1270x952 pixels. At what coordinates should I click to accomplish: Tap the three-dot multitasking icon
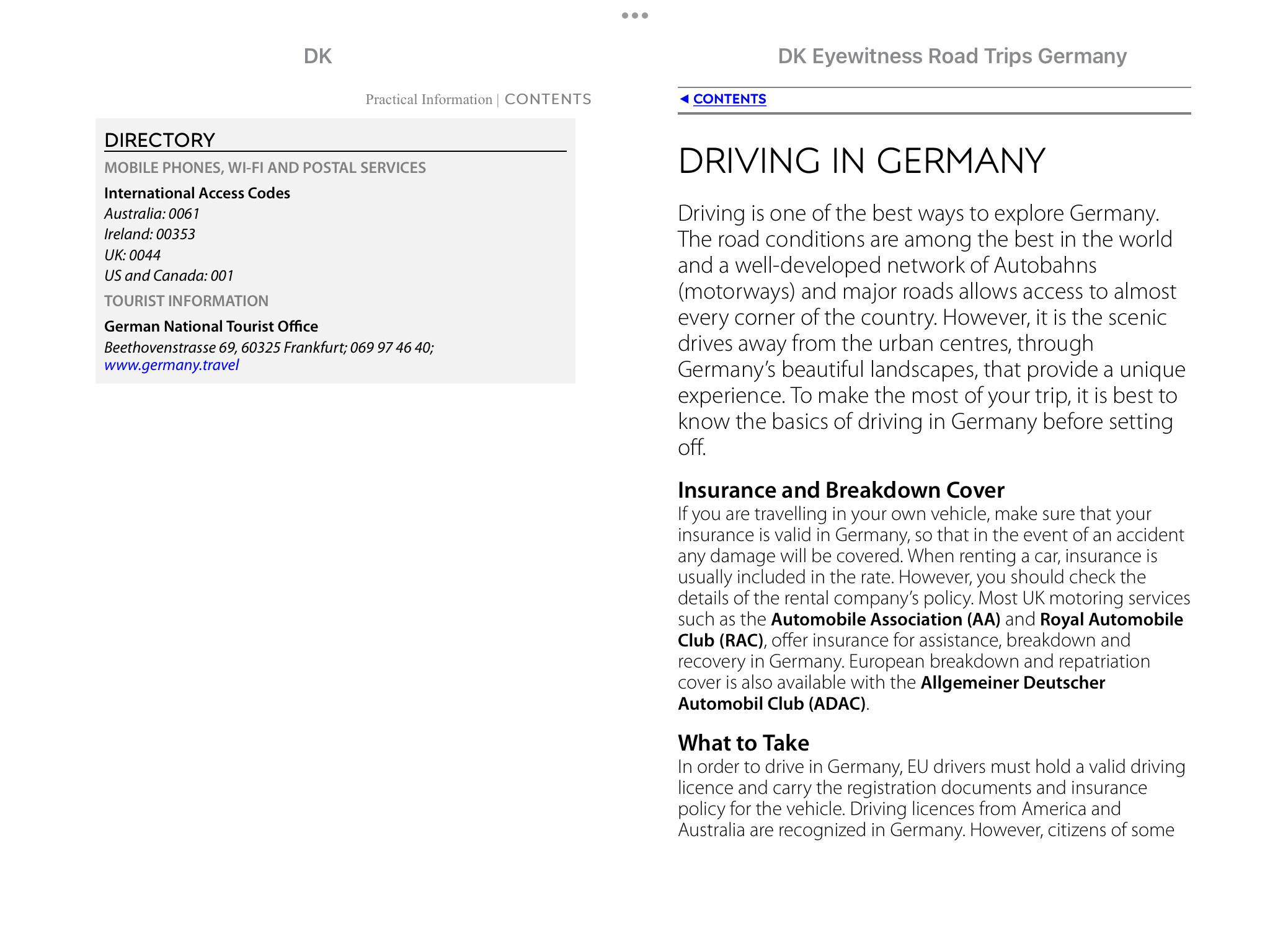click(635, 15)
